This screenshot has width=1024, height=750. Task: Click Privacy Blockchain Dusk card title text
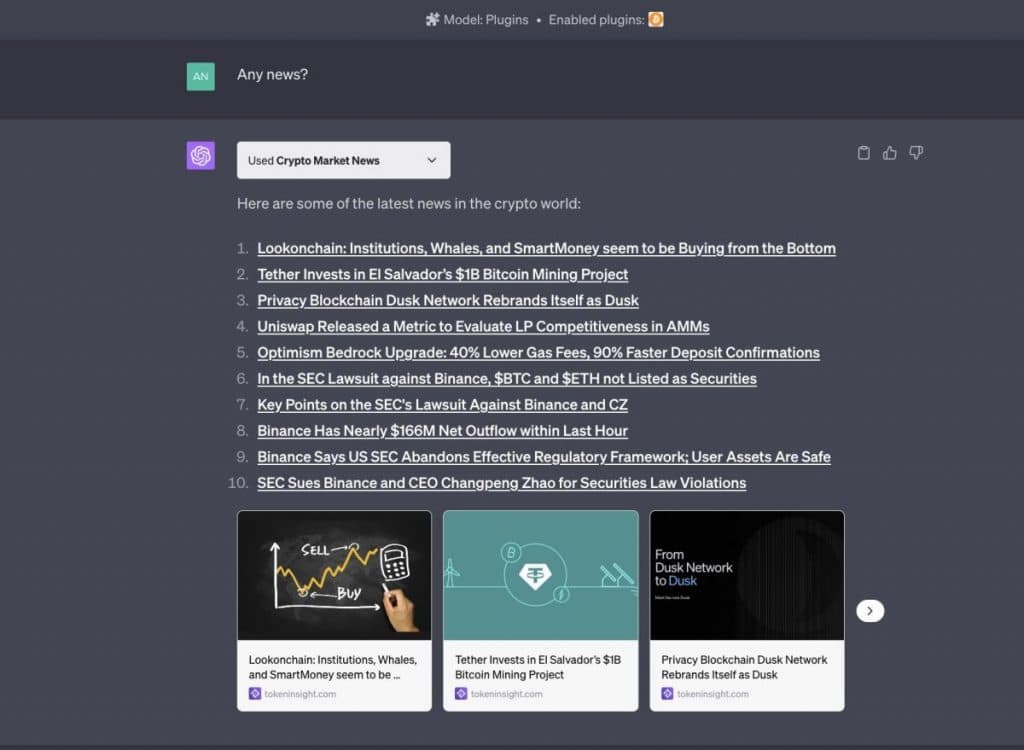coord(744,667)
